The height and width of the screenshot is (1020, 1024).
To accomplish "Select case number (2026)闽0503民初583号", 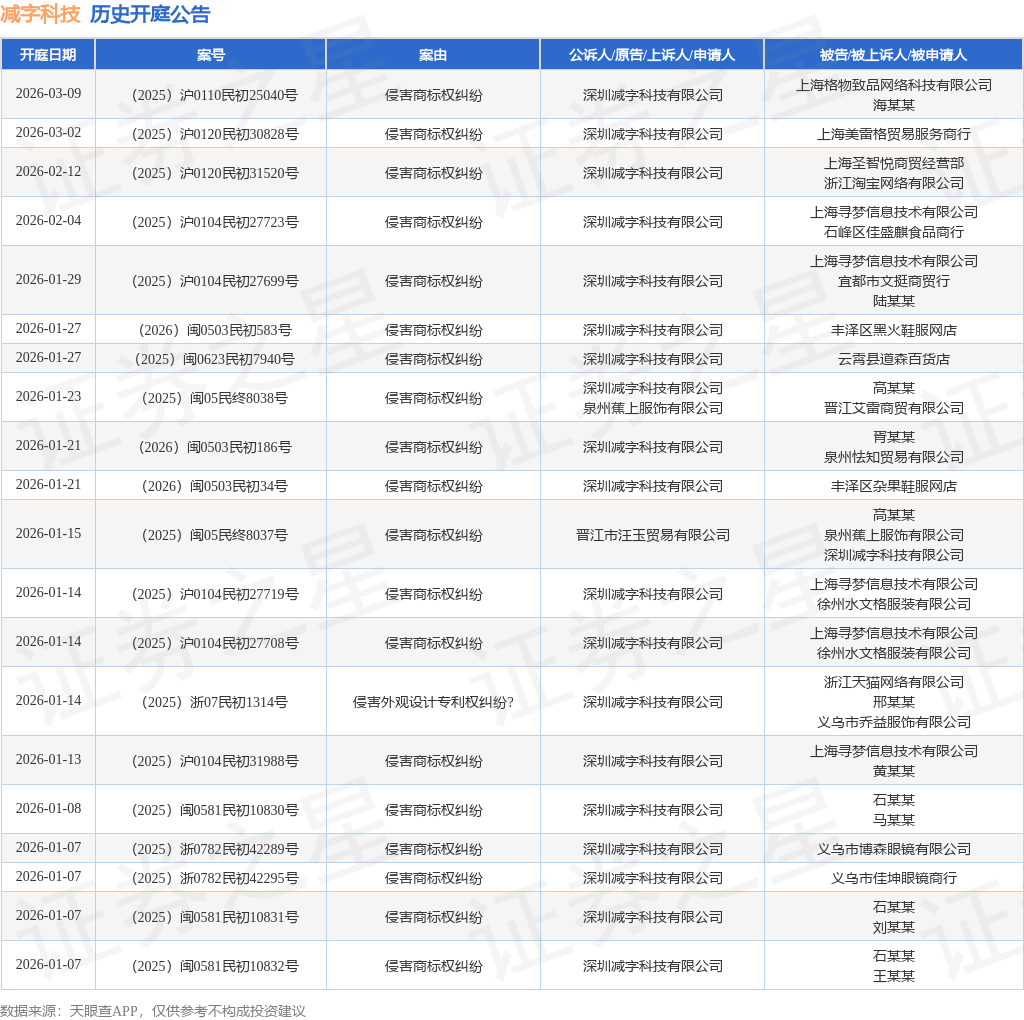I will point(215,330).
